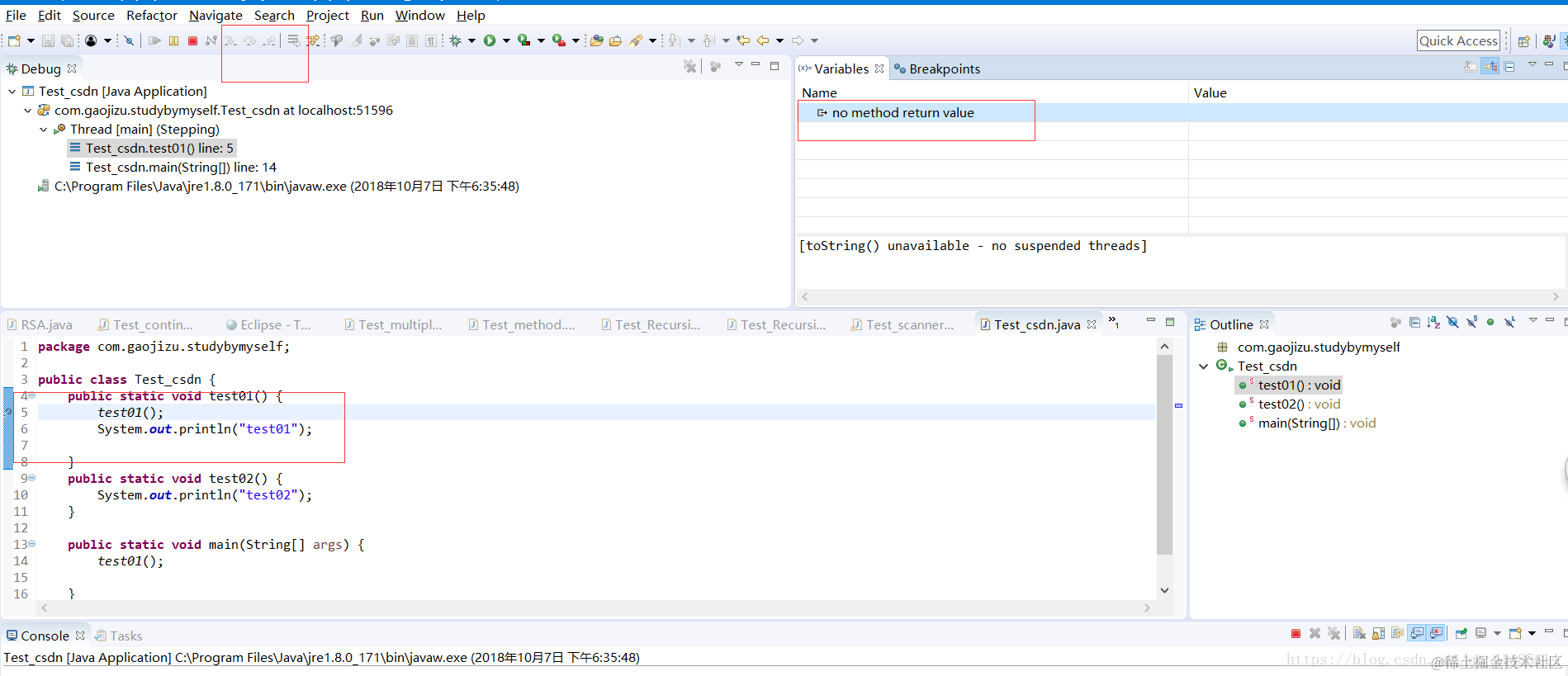The height and width of the screenshot is (676, 1568).
Task: Click the Save toolbar icon
Action: [48, 40]
